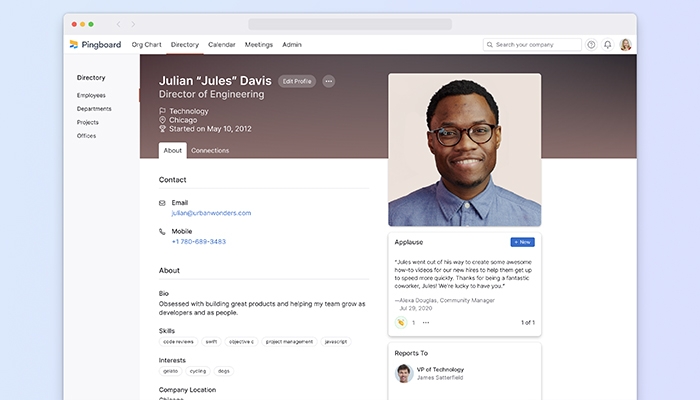Image resolution: width=700 pixels, height=400 pixels.
Task: Click the browser address bar
Action: [x=350, y=24]
